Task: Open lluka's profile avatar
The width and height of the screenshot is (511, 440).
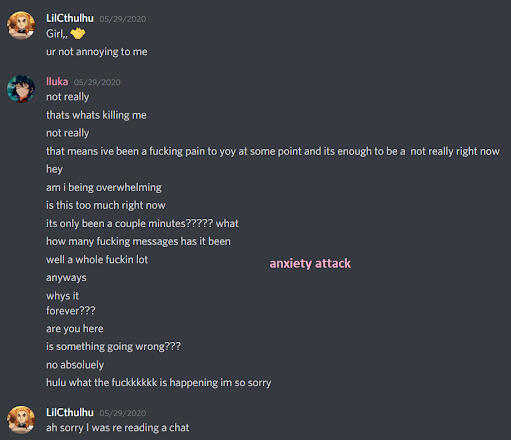Action: click(x=21, y=88)
